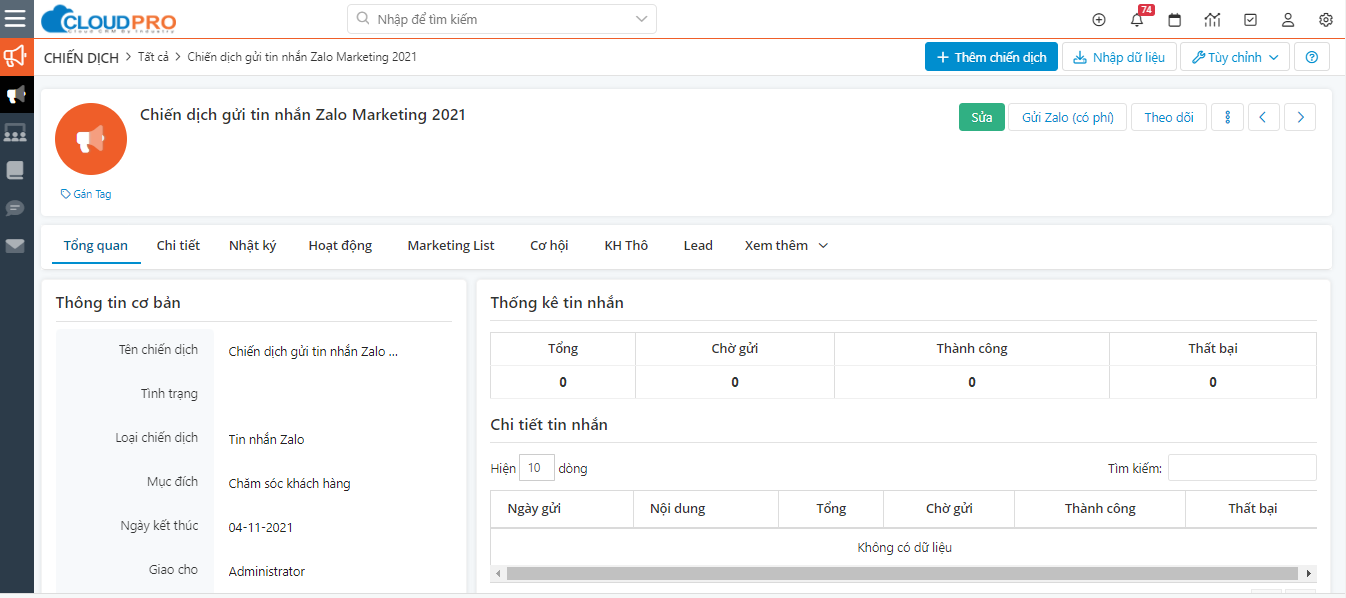Open the tasks checkbox icon
The height and width of the screenshot is (598, 1346).
tap(1251, 19)
